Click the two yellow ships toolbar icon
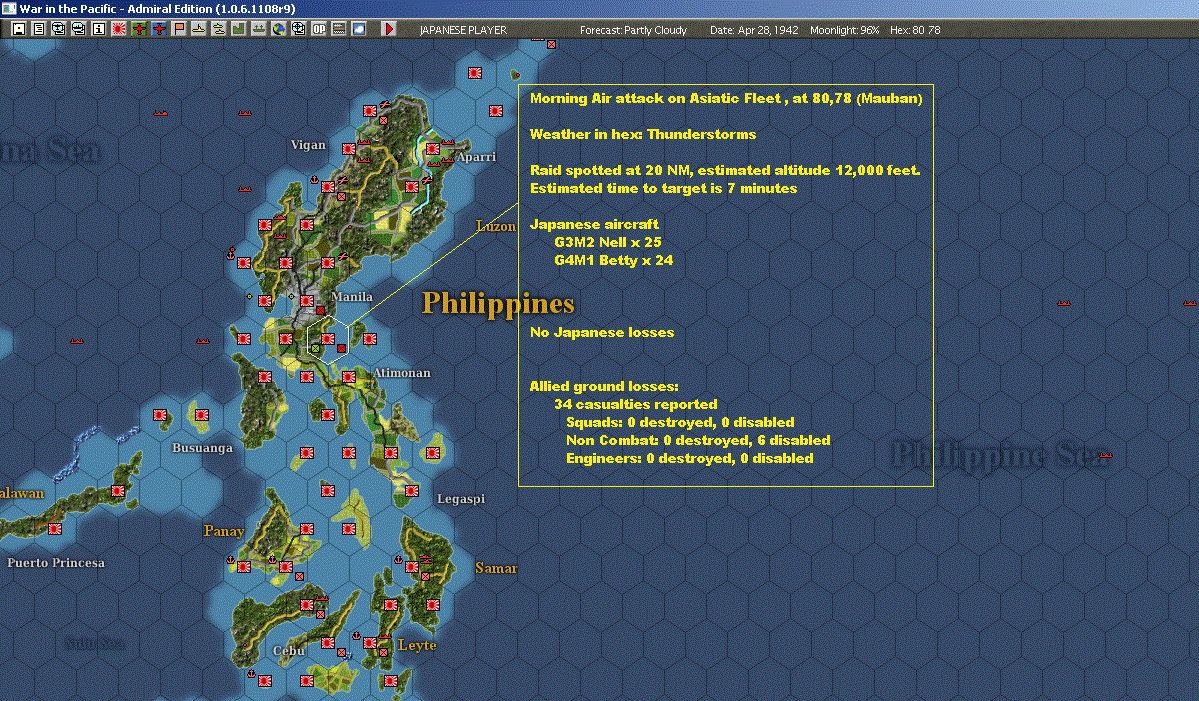 [219, 29]
